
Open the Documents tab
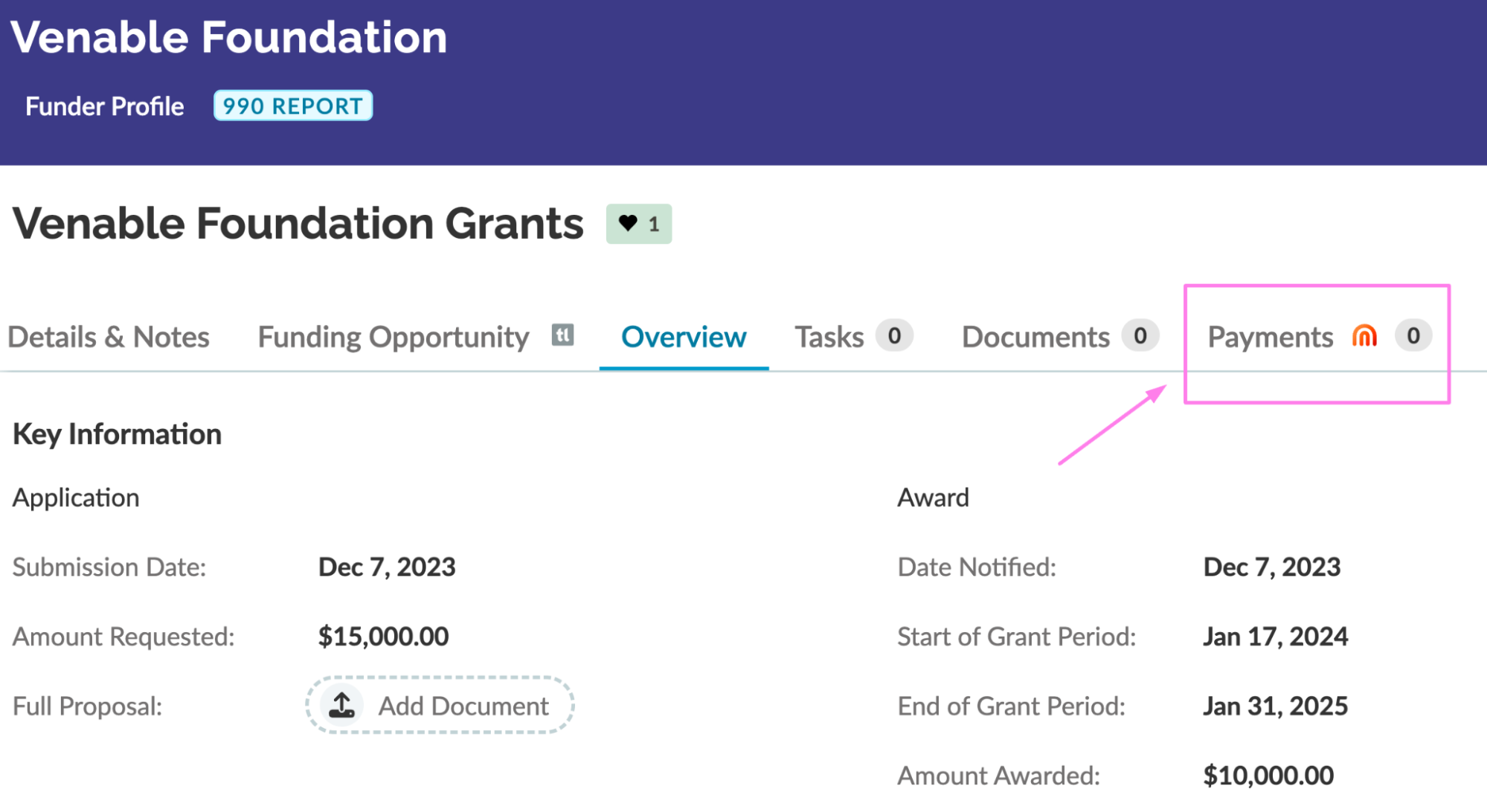[1035, 338]
